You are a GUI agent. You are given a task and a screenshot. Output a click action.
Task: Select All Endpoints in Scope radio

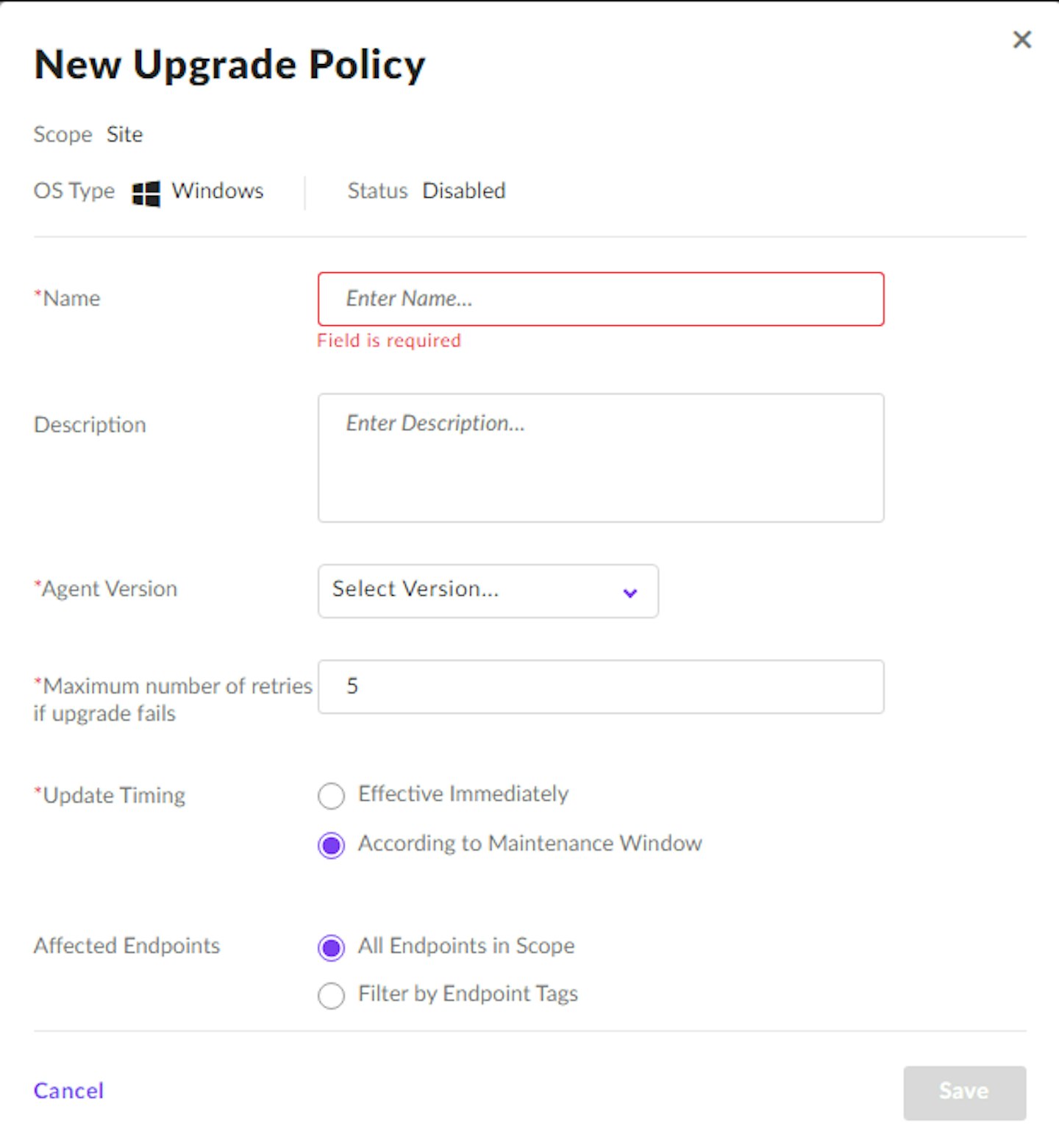[331, 947]
